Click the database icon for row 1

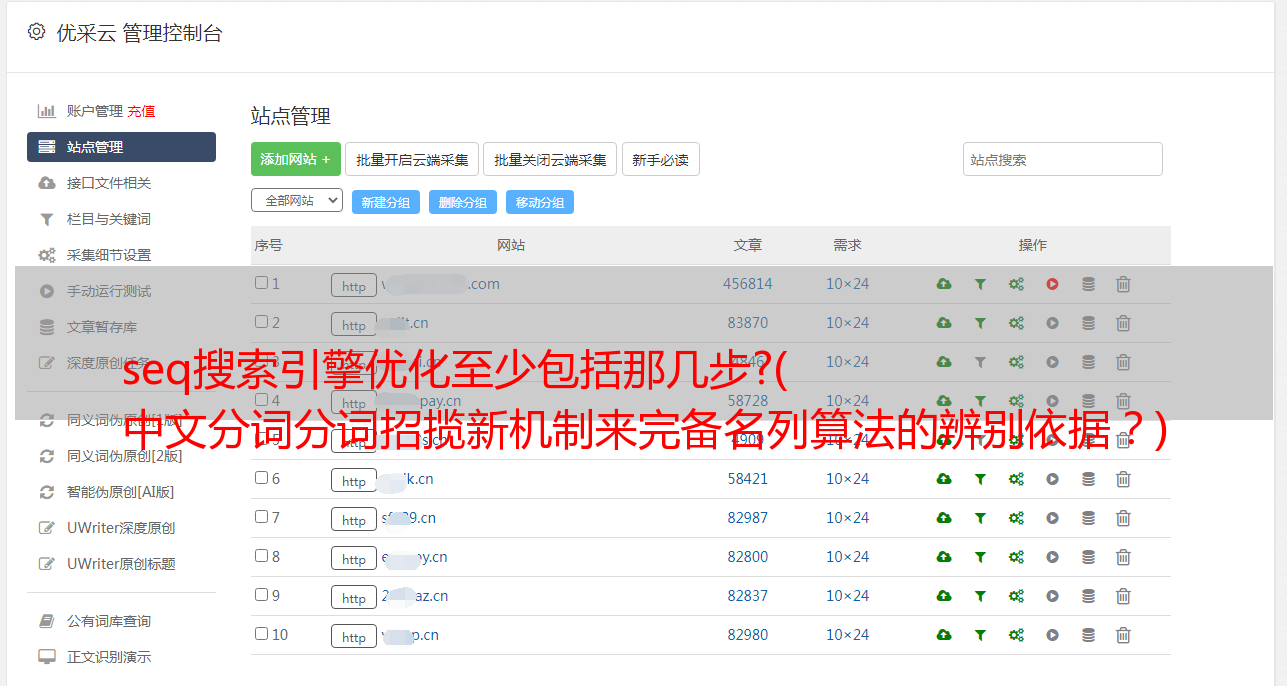point(1088,284)
